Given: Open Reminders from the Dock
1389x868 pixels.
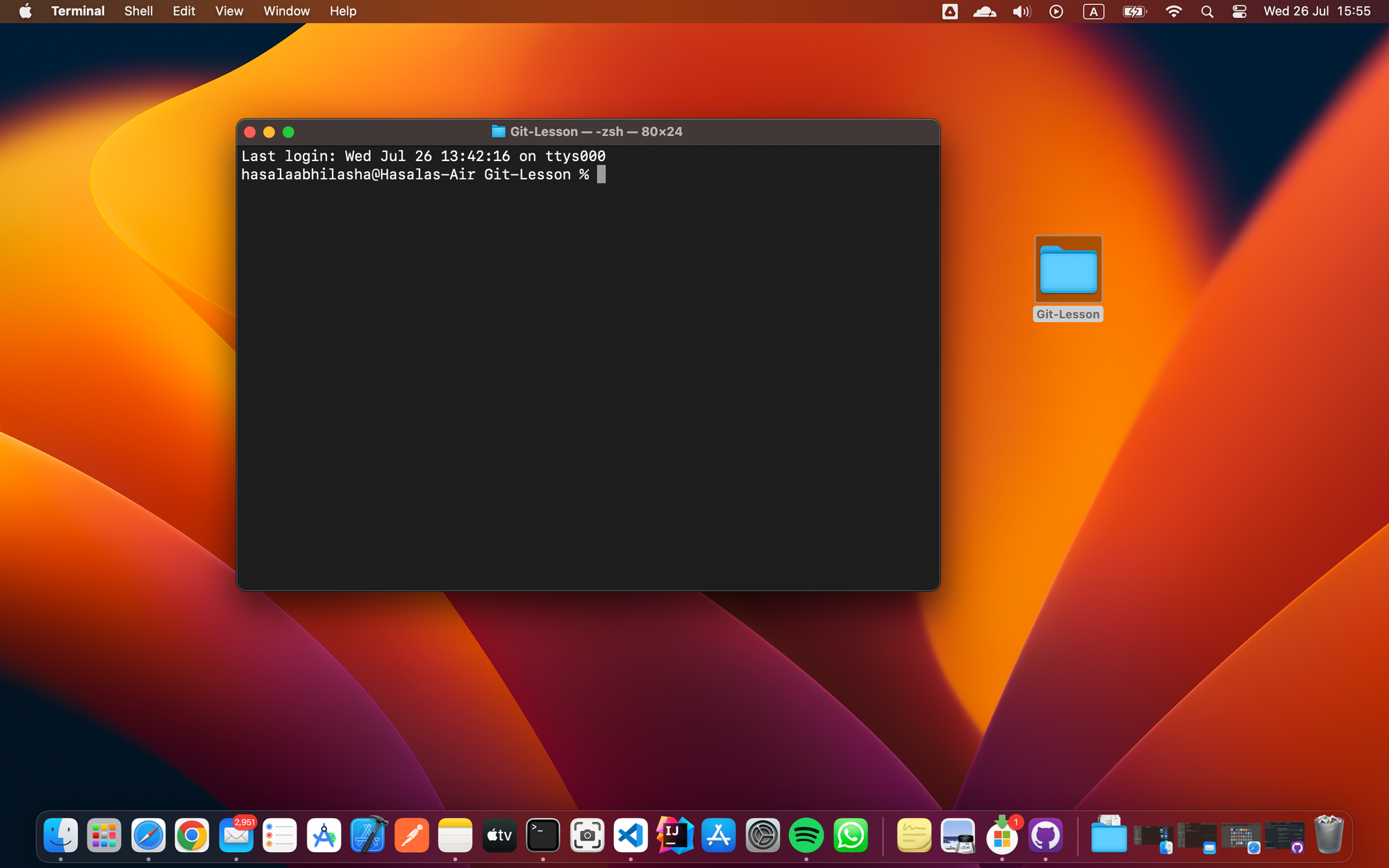Looking at the screenshot, I should pyautogui.click(x=280, y=835).
